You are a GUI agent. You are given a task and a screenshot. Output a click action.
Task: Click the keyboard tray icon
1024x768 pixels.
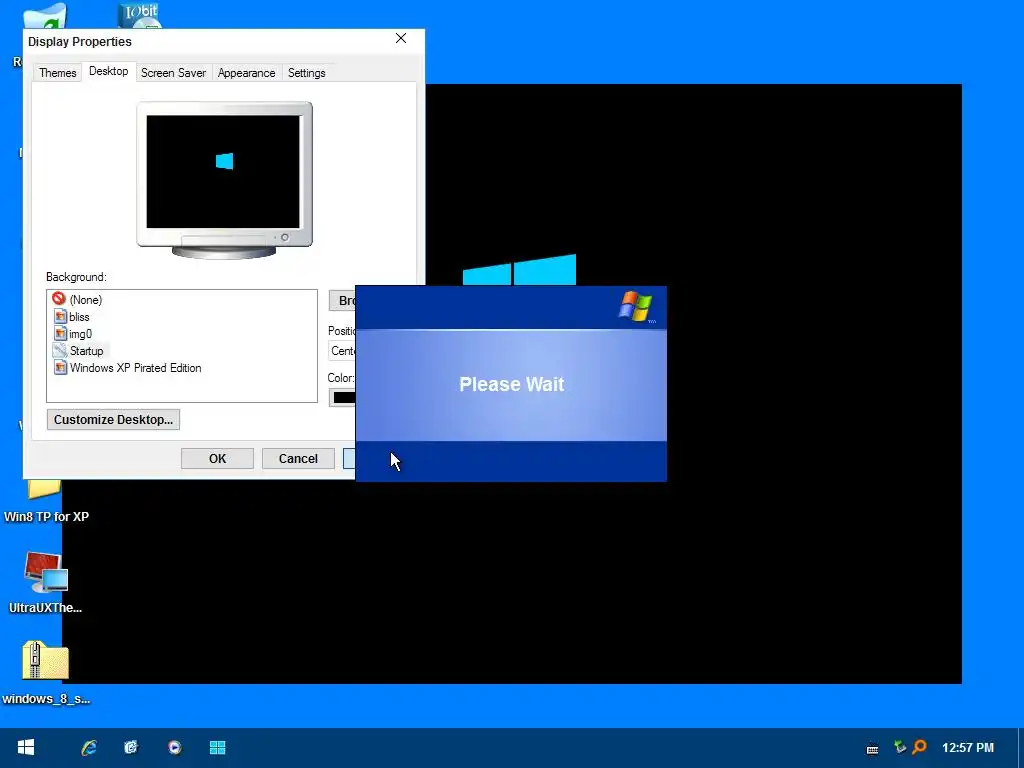coord(872,748)
